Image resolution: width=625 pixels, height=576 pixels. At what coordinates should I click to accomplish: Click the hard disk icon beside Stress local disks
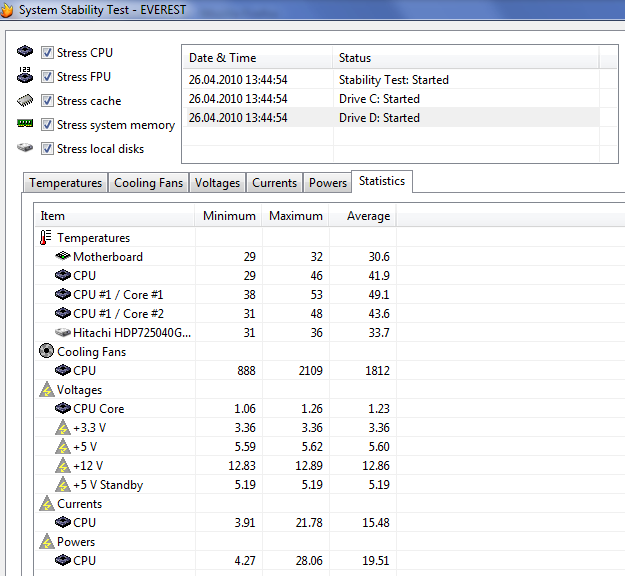[x=25, y=147]
